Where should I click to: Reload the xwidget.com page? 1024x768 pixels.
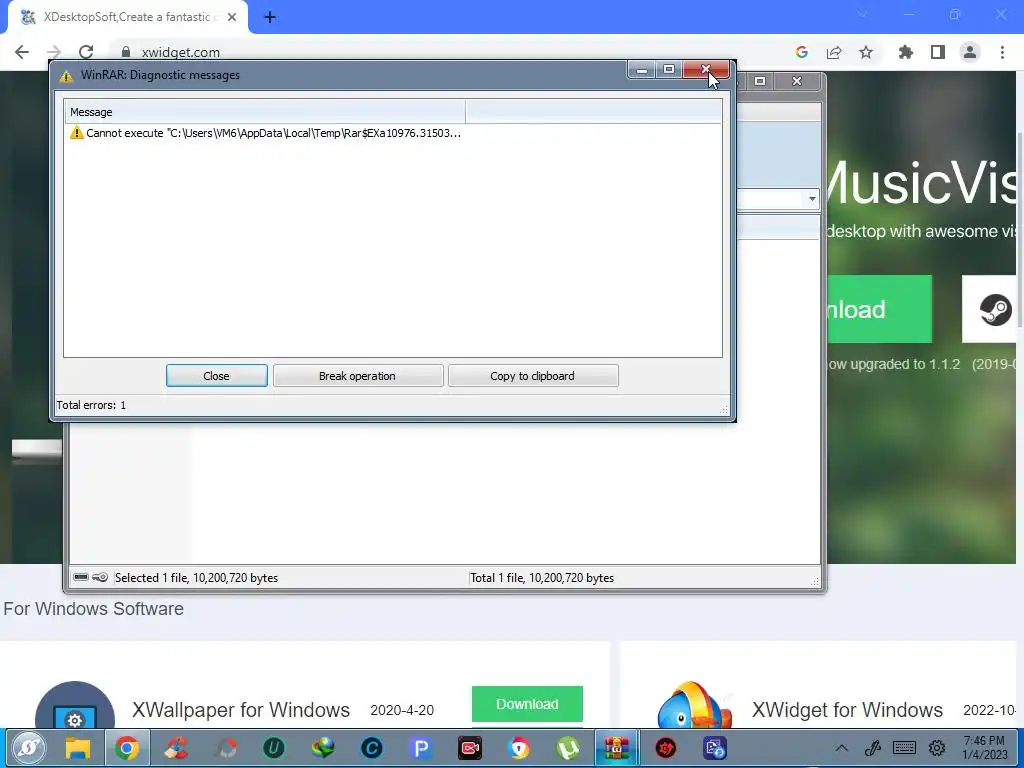pyautogui.click(x=86, y=52)
